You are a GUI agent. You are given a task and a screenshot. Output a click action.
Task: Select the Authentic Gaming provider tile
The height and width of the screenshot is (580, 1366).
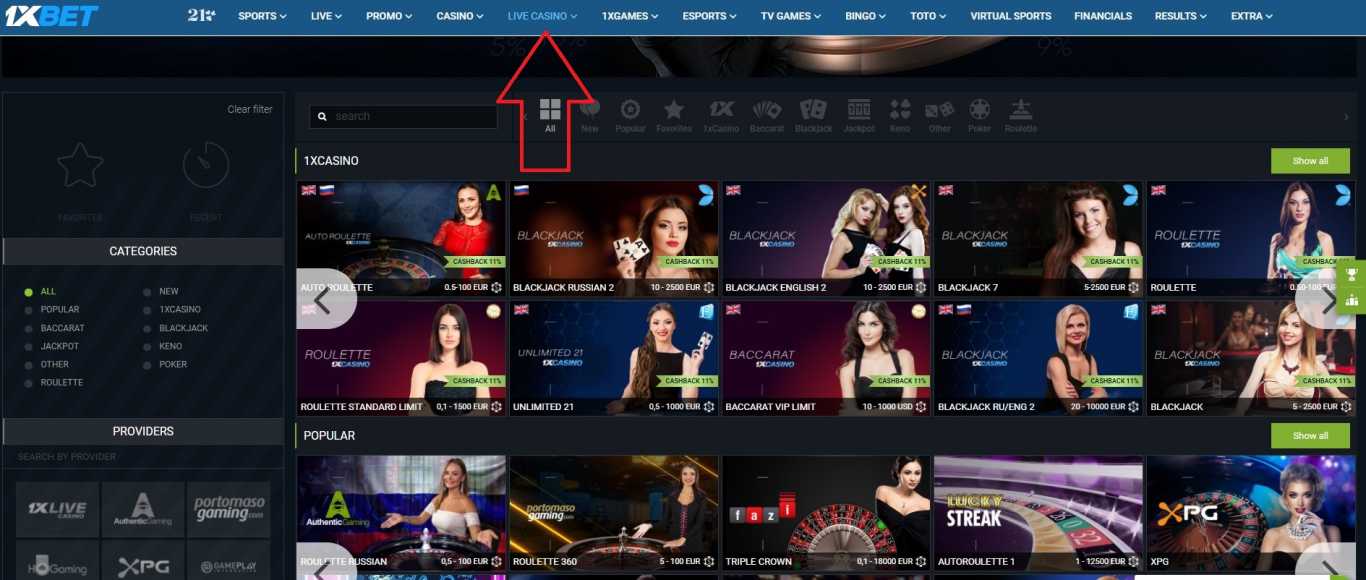point(143,510)
